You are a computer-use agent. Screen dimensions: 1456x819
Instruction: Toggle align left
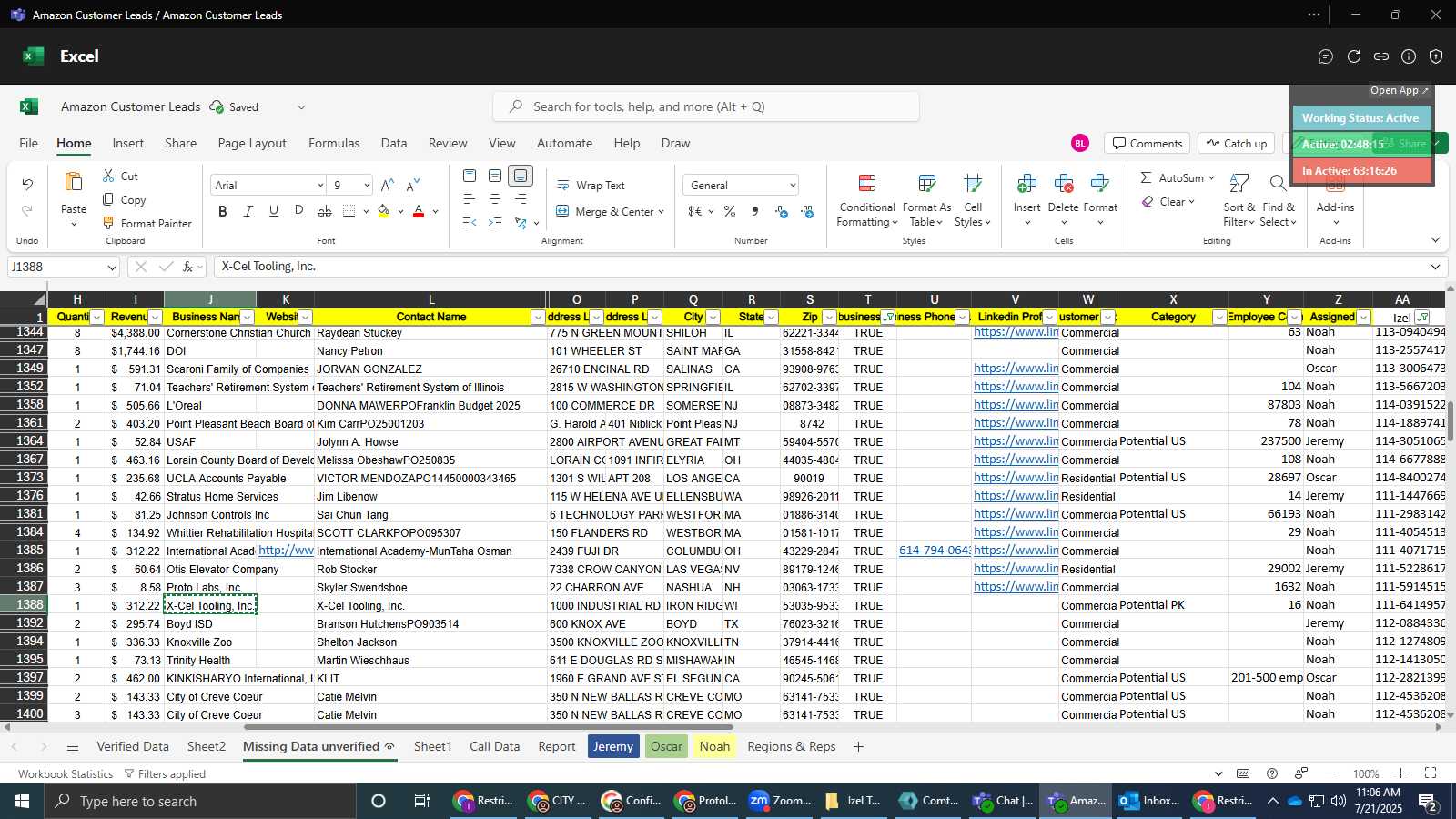470,198
